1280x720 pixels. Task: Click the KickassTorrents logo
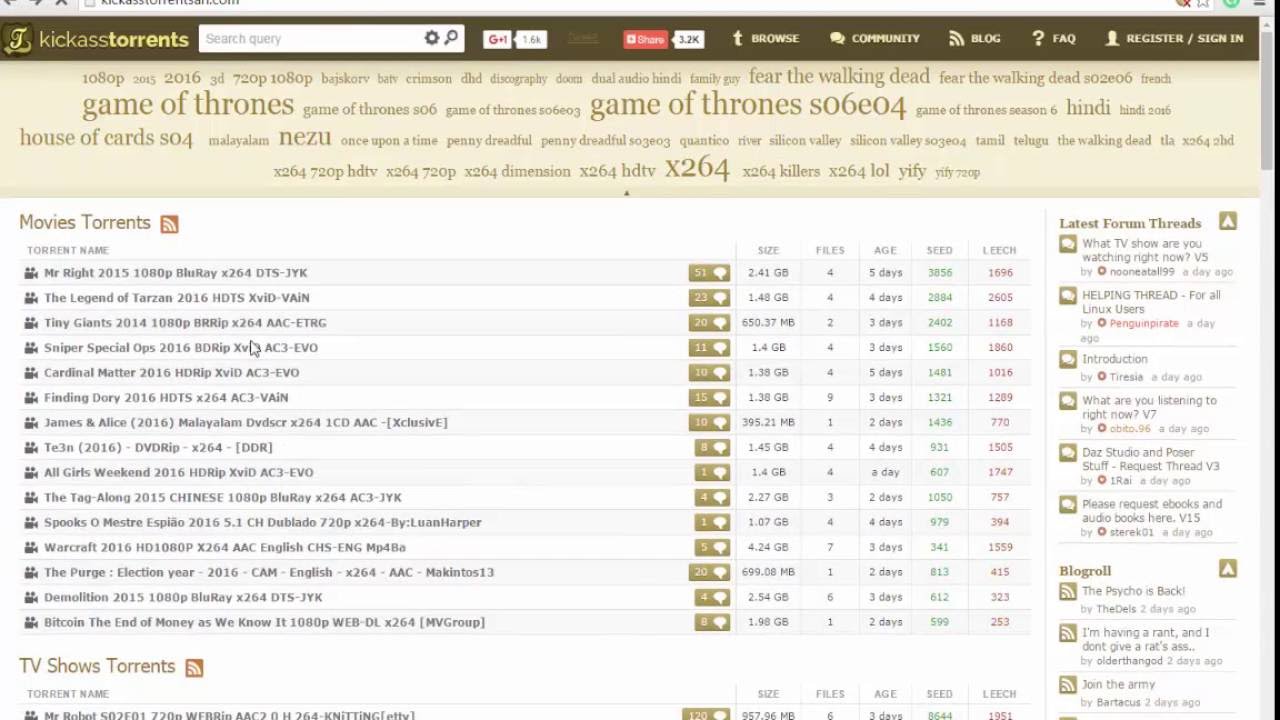point(96,39)
